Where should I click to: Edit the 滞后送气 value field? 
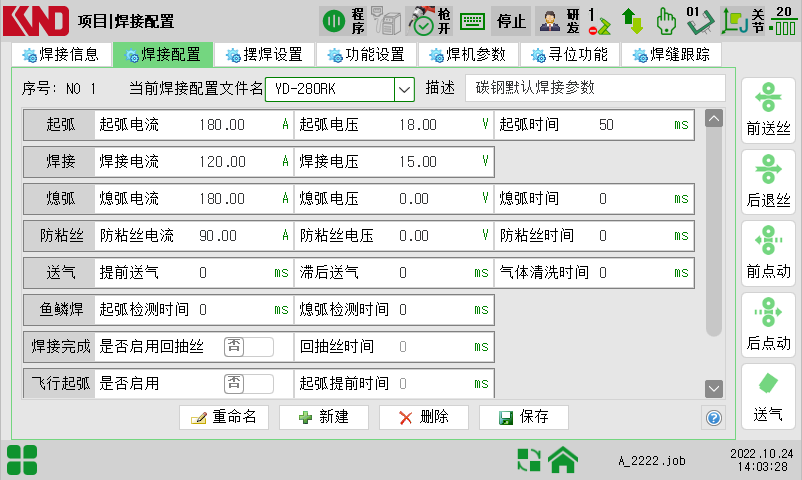[403, 273]
